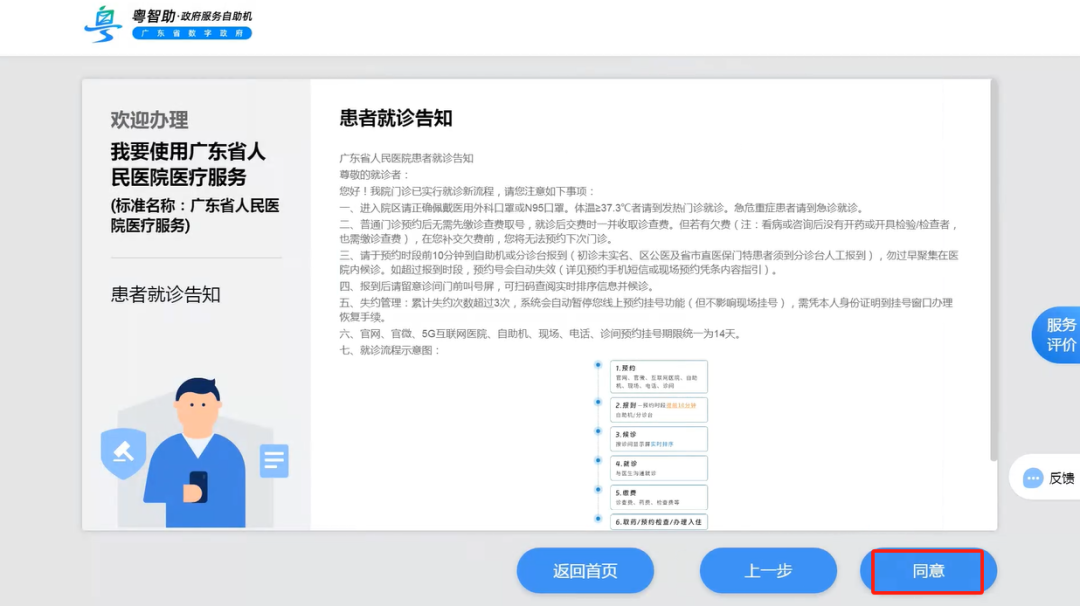Click the 4.就诊 step card
Image resolution: width=1080 pixels, height=606 pixels.
(x=660, y=468)
